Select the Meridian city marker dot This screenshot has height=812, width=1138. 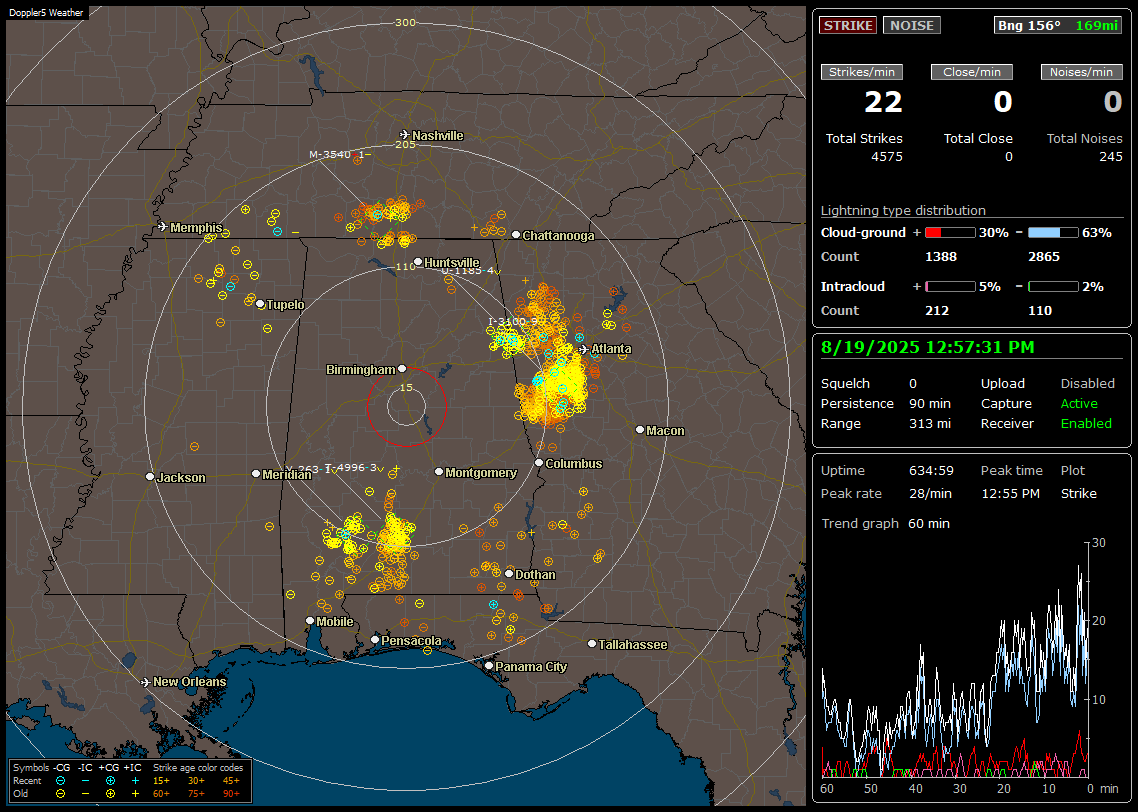tap(255, 473)
